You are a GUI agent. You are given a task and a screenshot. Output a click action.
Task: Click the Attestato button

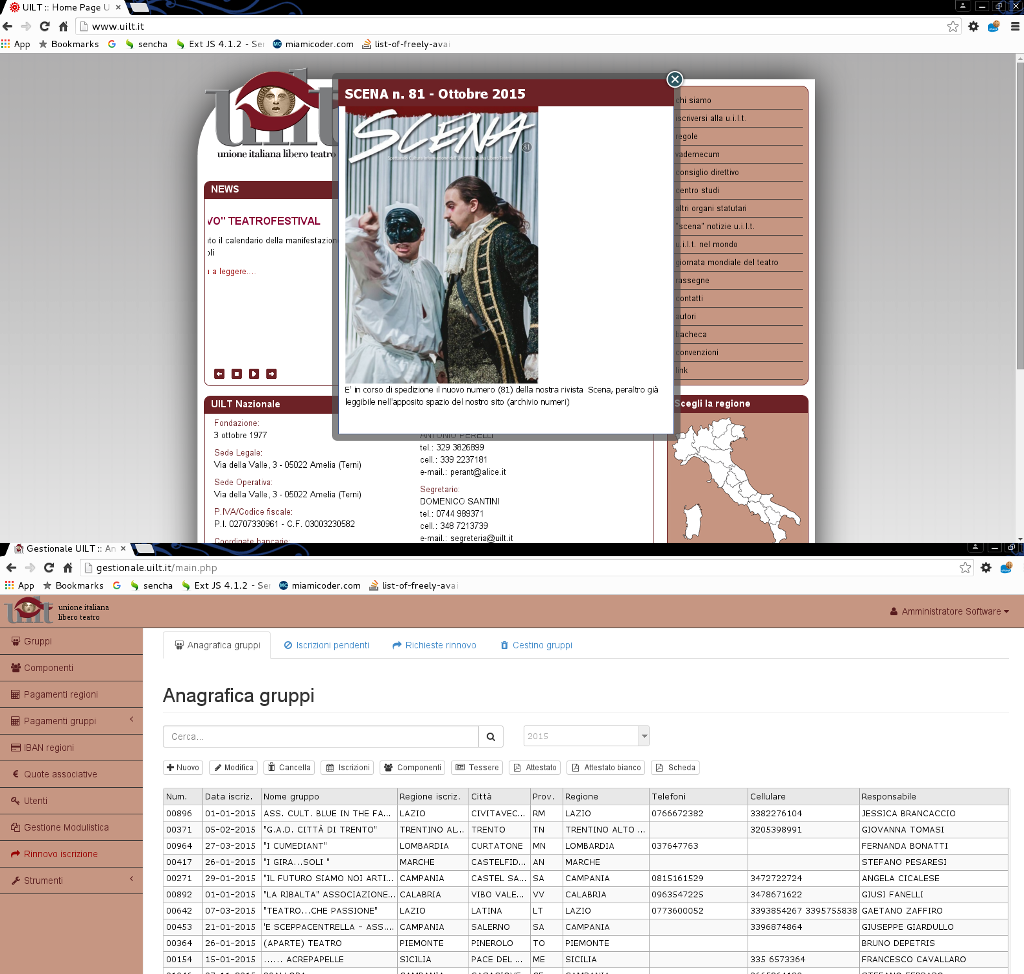click(x=535, y=768)
